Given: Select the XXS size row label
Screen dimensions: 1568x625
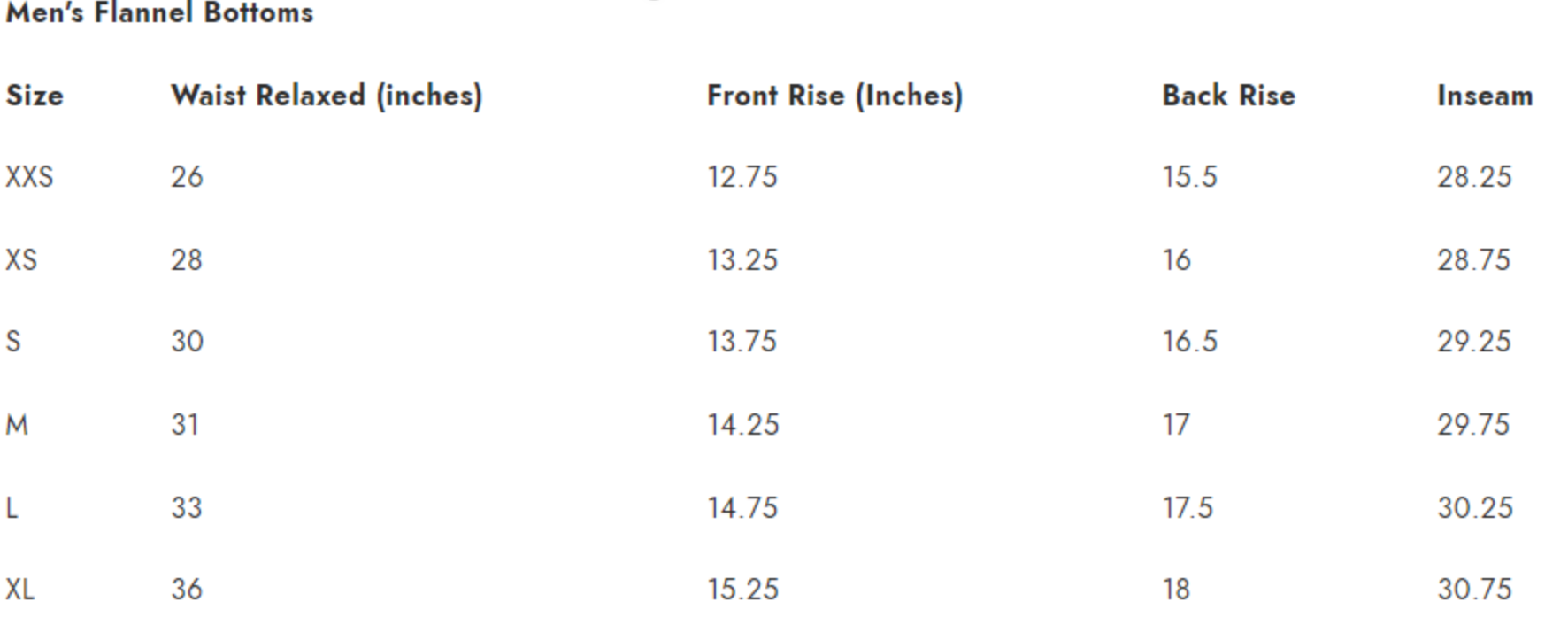Looking at the screenshot, I should pyautogui.click(x=29, y=177).
